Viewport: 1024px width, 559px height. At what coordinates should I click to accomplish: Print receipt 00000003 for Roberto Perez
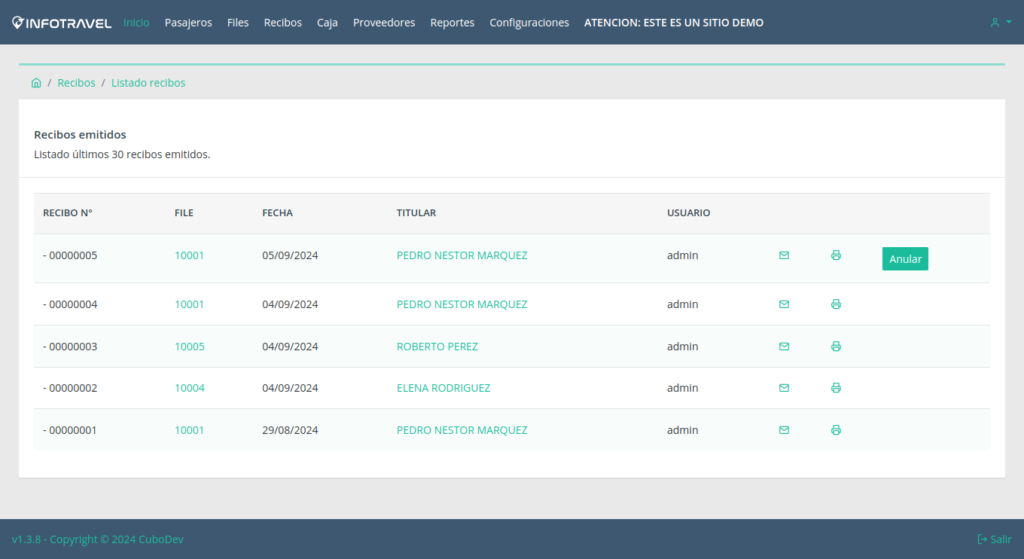coord(836,346)
